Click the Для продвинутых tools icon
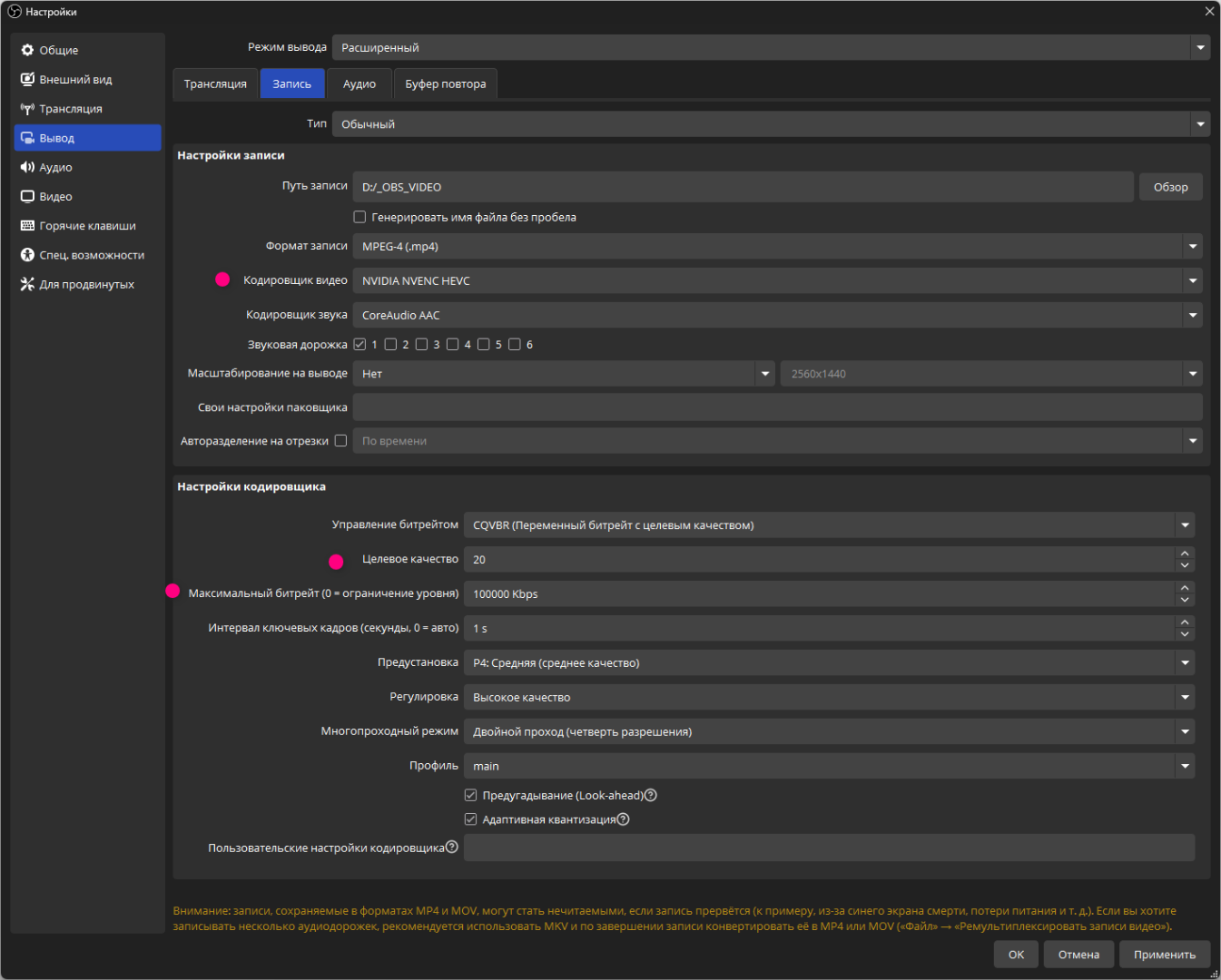Image resolution: width=1221 pixels, height=980 pixels. click(27, 284)
